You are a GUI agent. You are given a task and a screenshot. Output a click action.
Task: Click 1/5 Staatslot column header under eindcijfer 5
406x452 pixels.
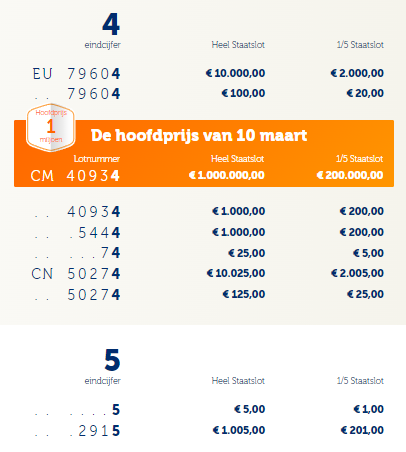(x=360, y=381)
